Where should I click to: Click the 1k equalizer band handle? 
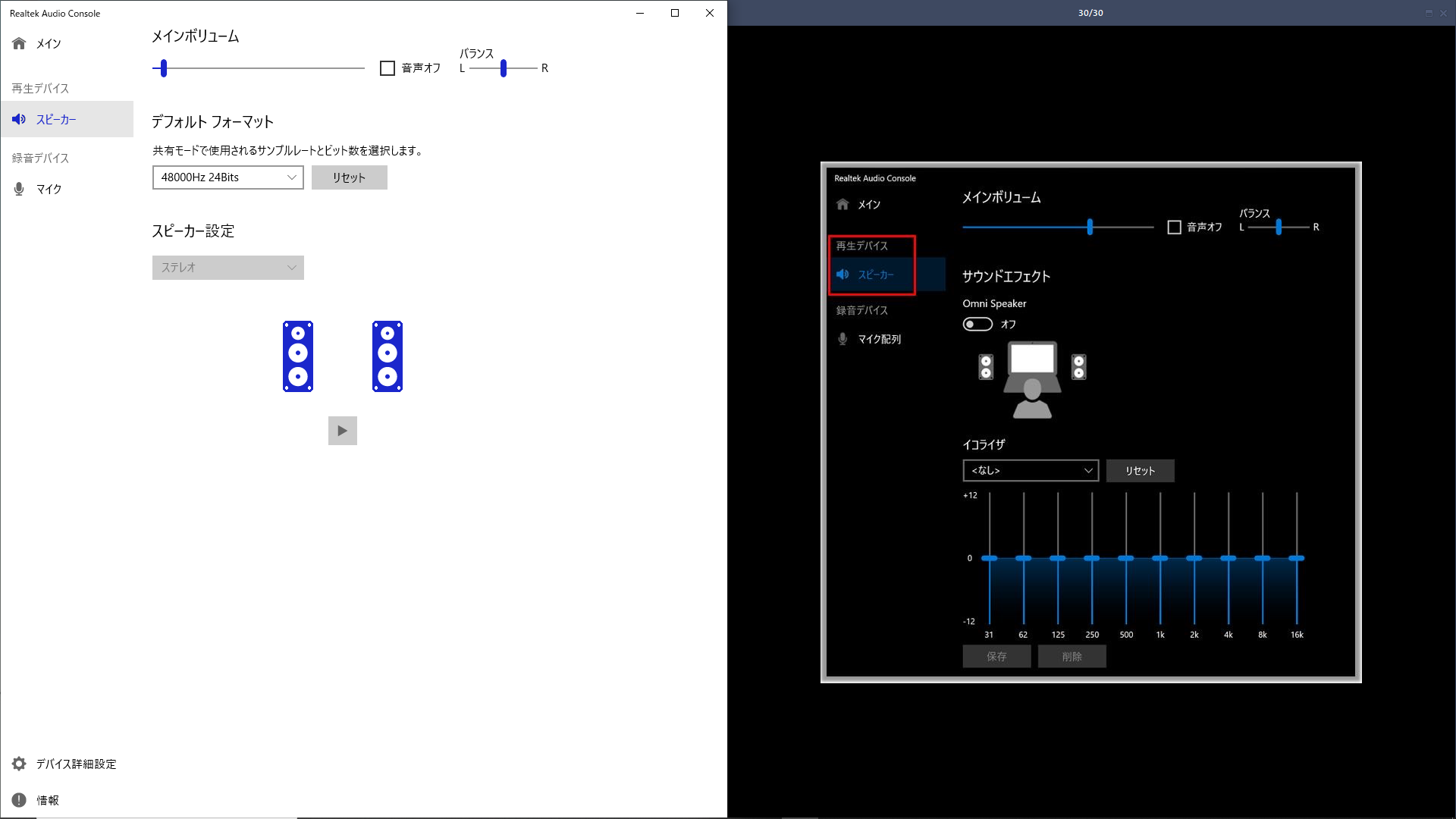(x=1159, y=558)
